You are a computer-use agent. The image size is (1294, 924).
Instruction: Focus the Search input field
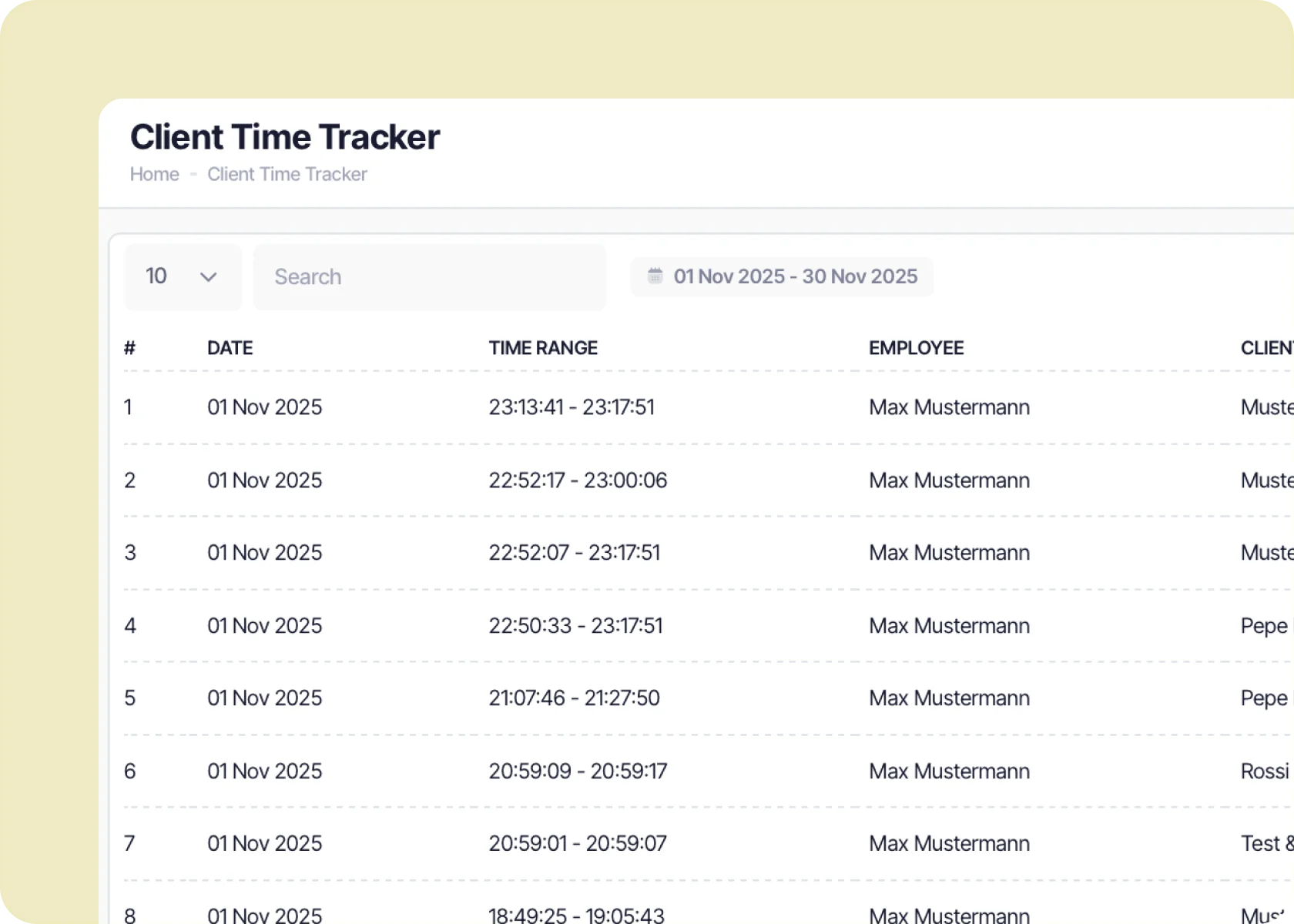point(429,277)
